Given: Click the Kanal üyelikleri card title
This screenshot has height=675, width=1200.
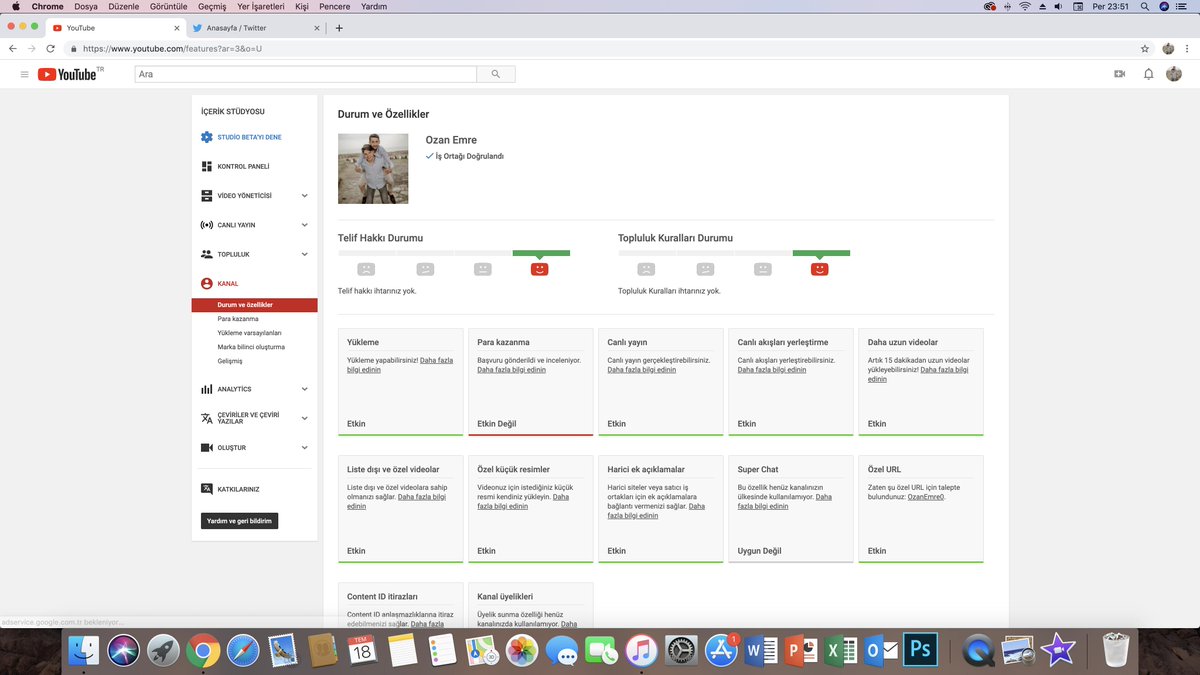Looking at the screenshot, I should (x=505, y=596).
